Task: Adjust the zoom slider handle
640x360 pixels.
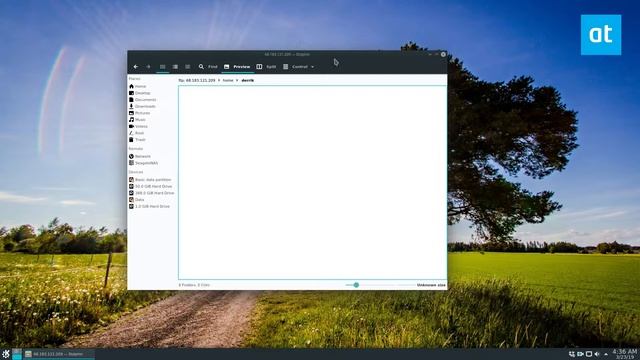Action: 356,285
